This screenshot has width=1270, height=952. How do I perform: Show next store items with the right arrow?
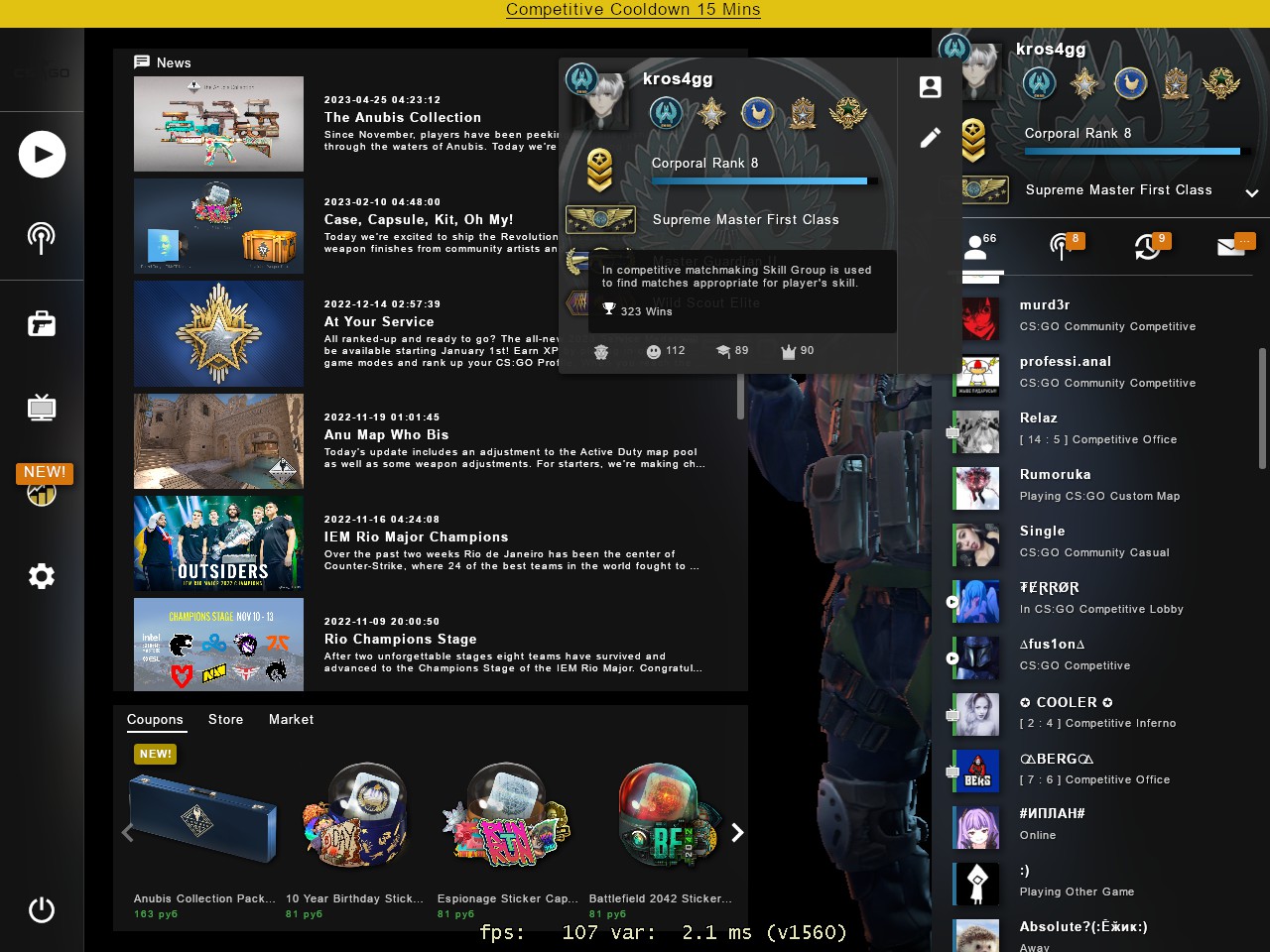click(737, 833)
